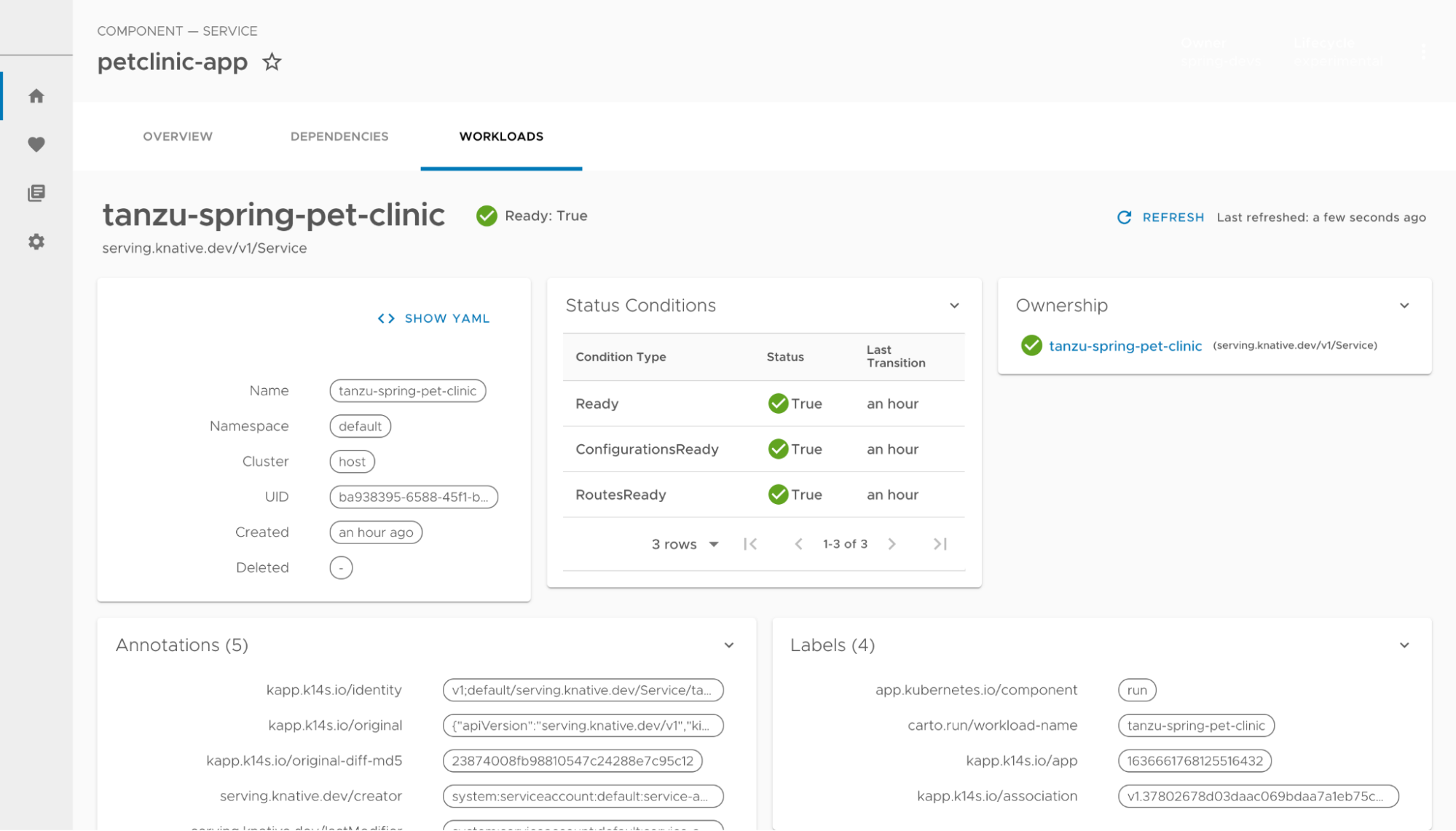Click the Condition Type column header
Screen dimensions: 1456x831
point(621,357)
